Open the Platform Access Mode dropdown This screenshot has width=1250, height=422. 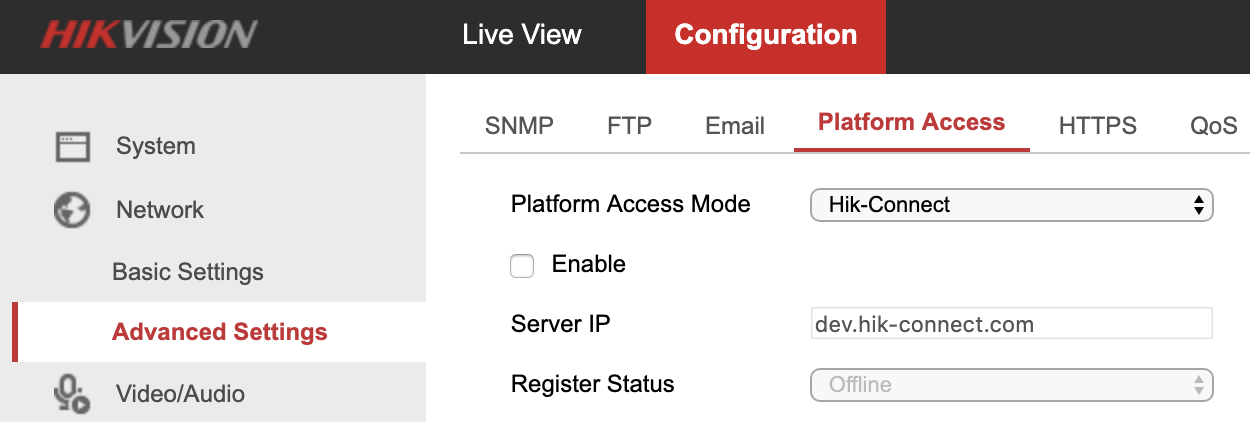1010,205
